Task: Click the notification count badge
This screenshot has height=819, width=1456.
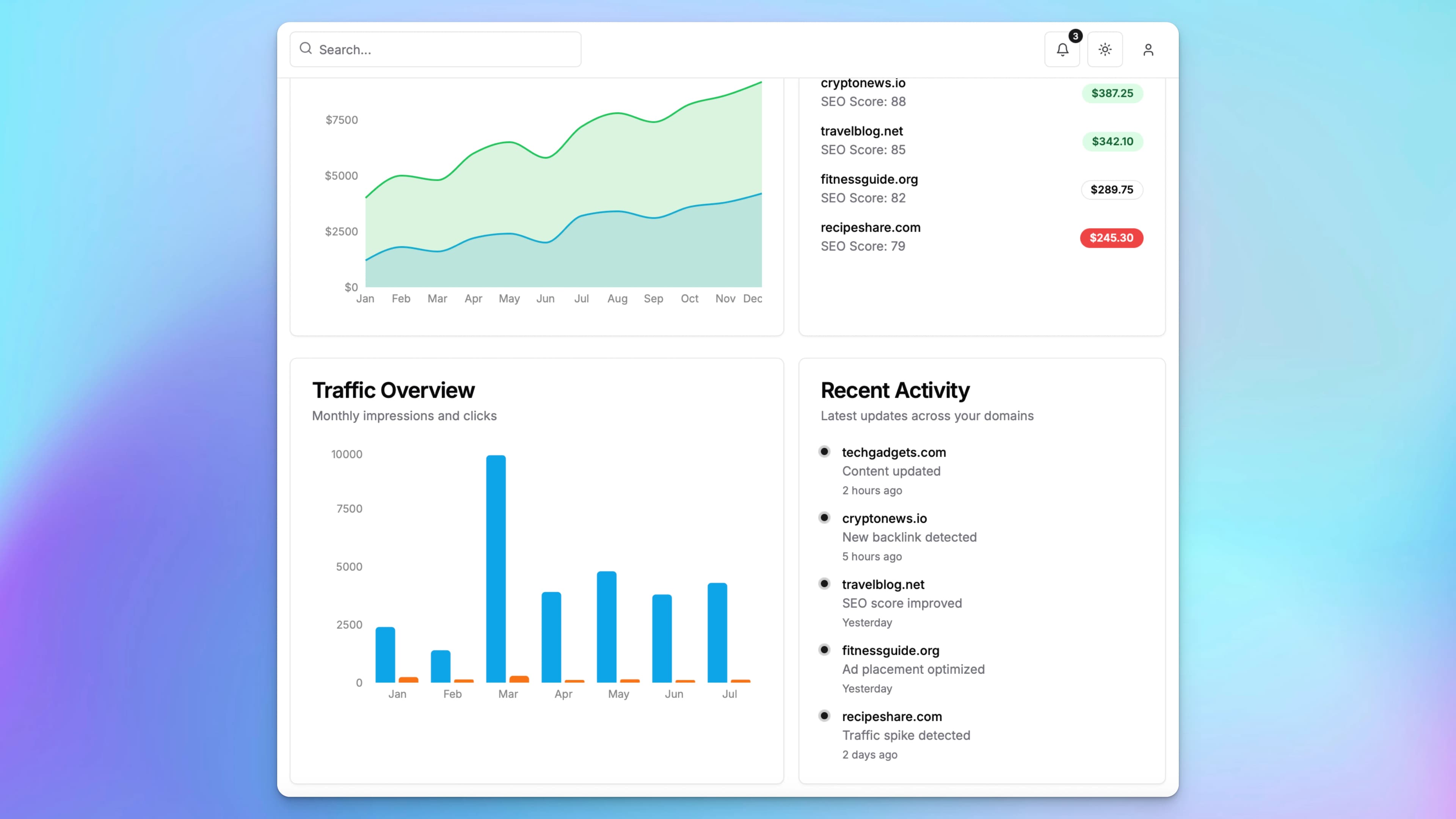Action: pos(1075,36)
